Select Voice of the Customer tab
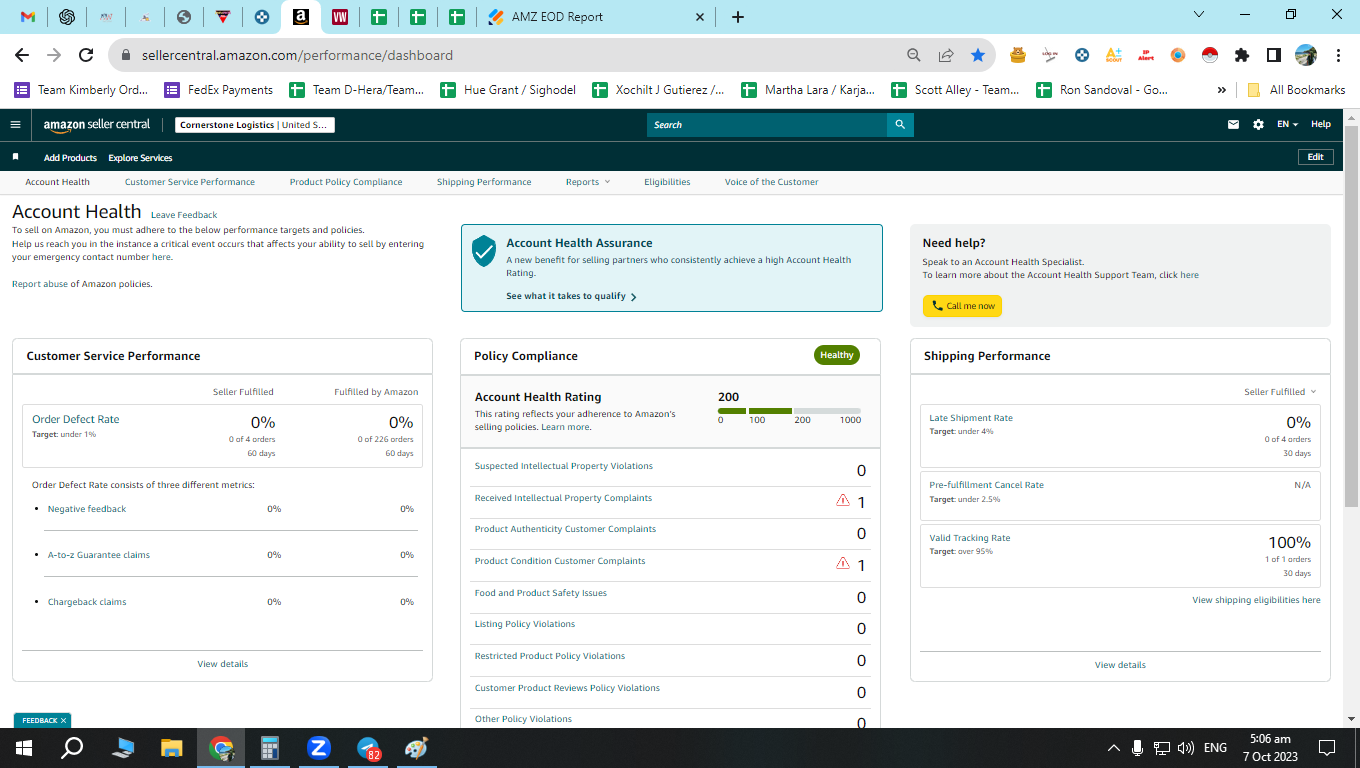This screenshot has width=1360, height=768. click(x=771, y=182)
